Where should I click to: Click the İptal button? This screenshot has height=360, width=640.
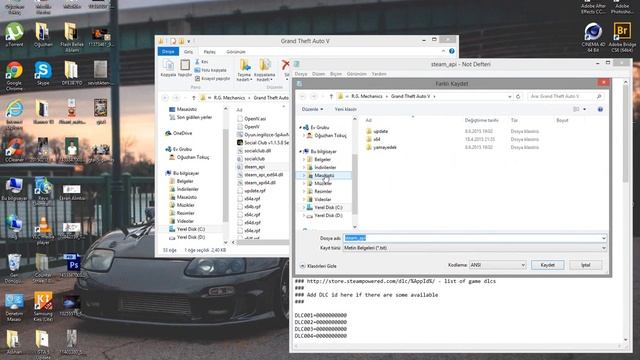point(585,265)
